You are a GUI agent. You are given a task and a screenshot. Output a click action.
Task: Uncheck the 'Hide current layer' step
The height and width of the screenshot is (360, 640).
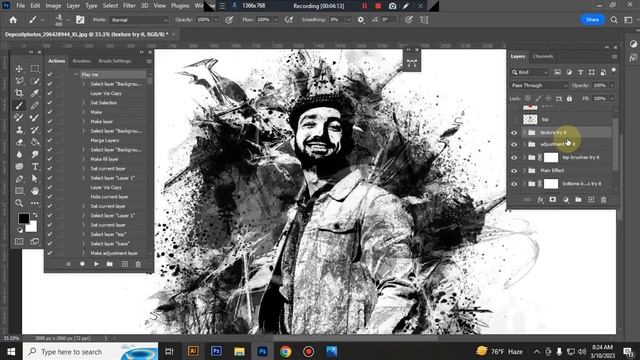click(50, 197)
